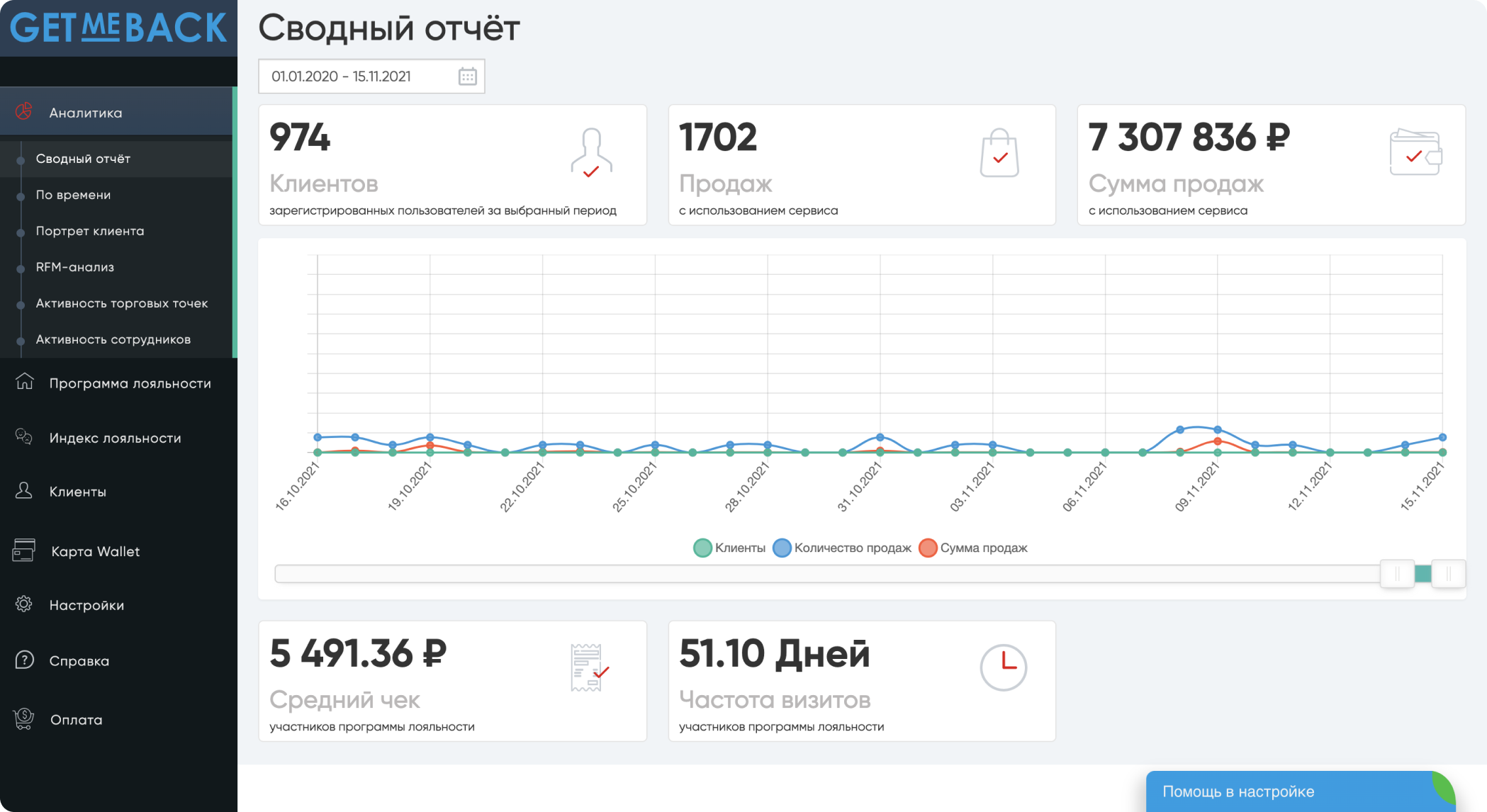Click the user icon in Клиентов card
The image size is (1487, 812).
pyautogui.click(x=591, y=152)
